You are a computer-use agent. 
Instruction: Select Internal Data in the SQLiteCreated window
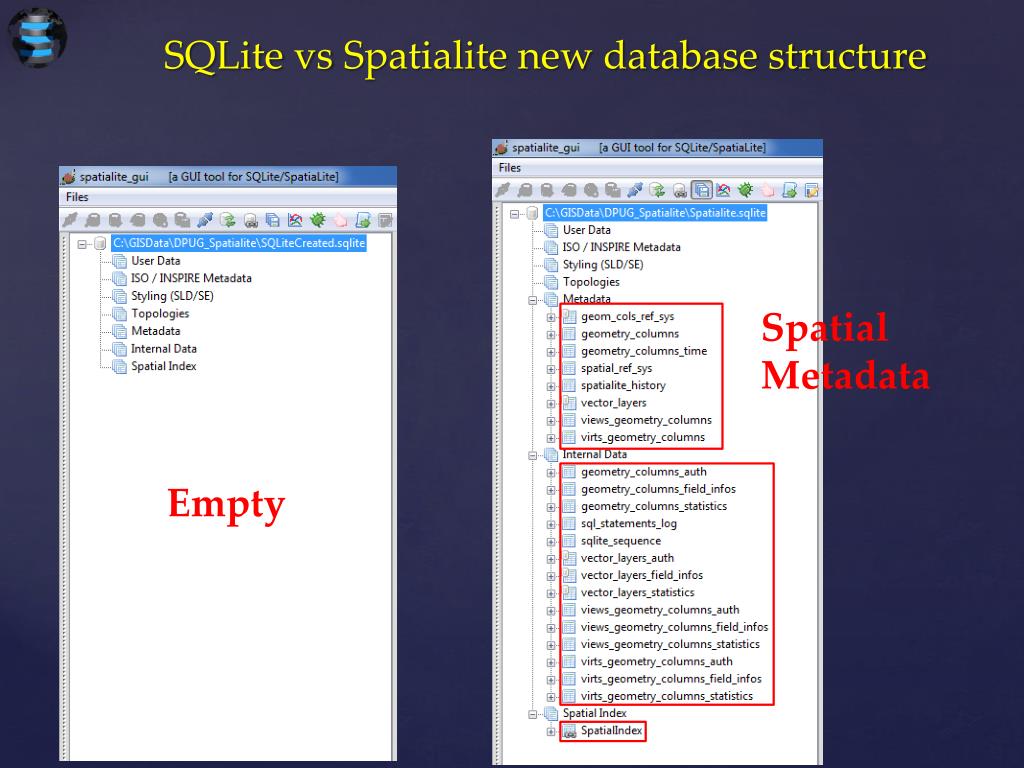[x=164, y=349]
